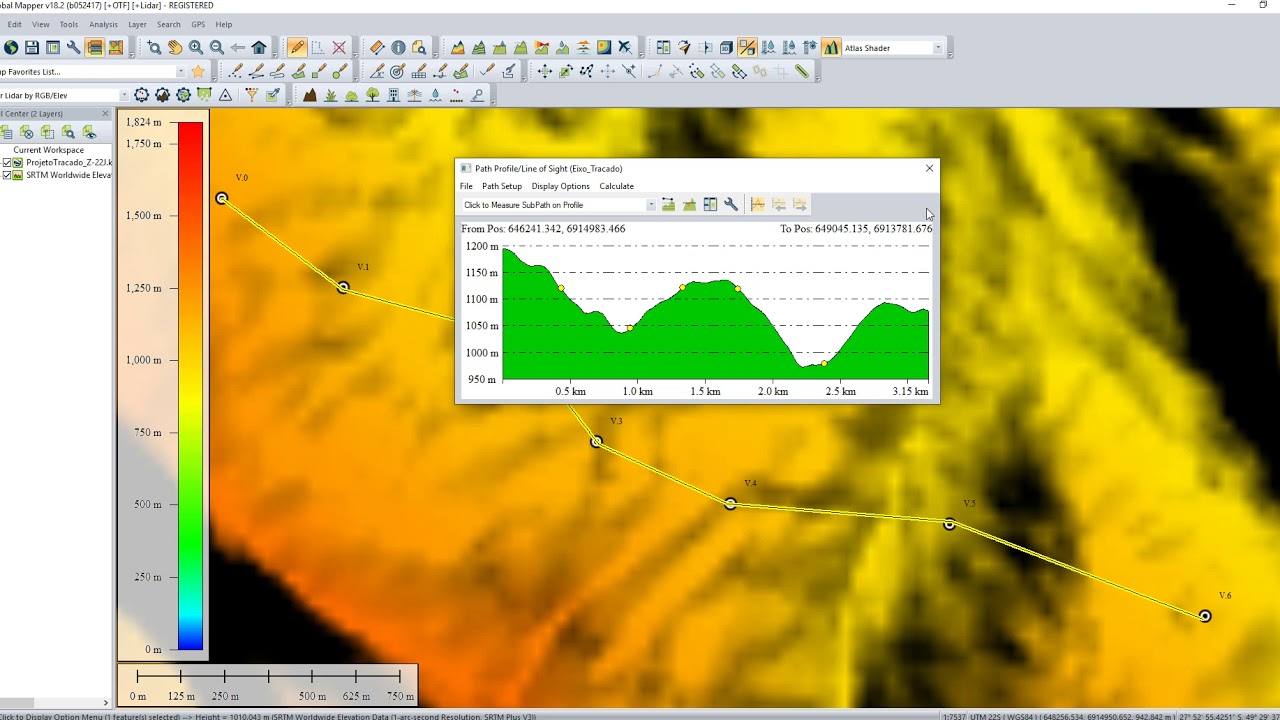Click the 3D View cube icon

[x=726, y=47]
